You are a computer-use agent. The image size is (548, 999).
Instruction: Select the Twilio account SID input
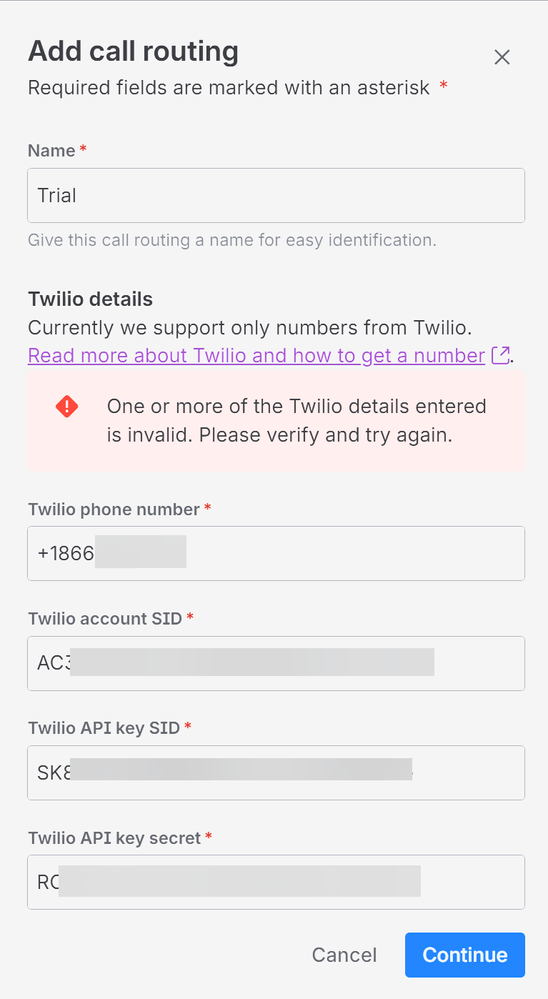pos(276,663)
